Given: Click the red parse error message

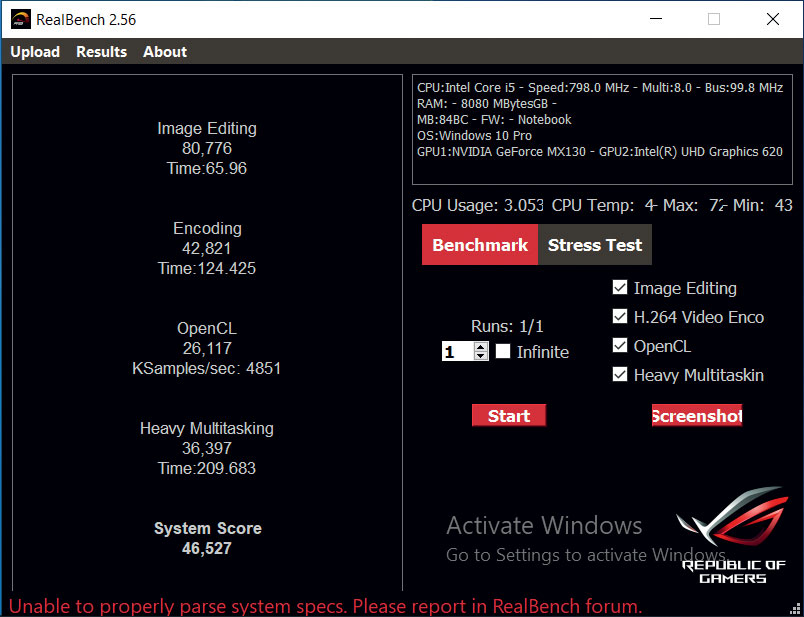Looking at the screenshot, I should (x=326, y=607).
